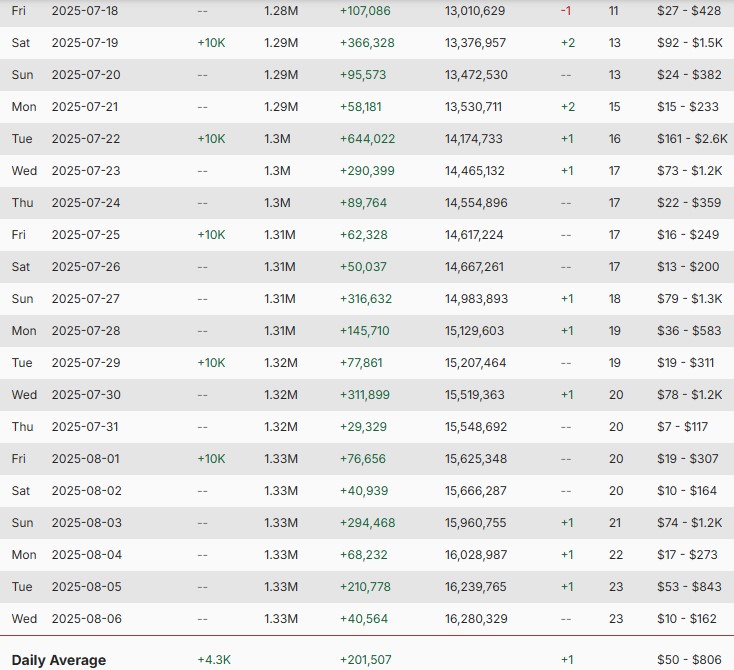
Task: Click total views 14,174,733
Action: click(473, 139)
